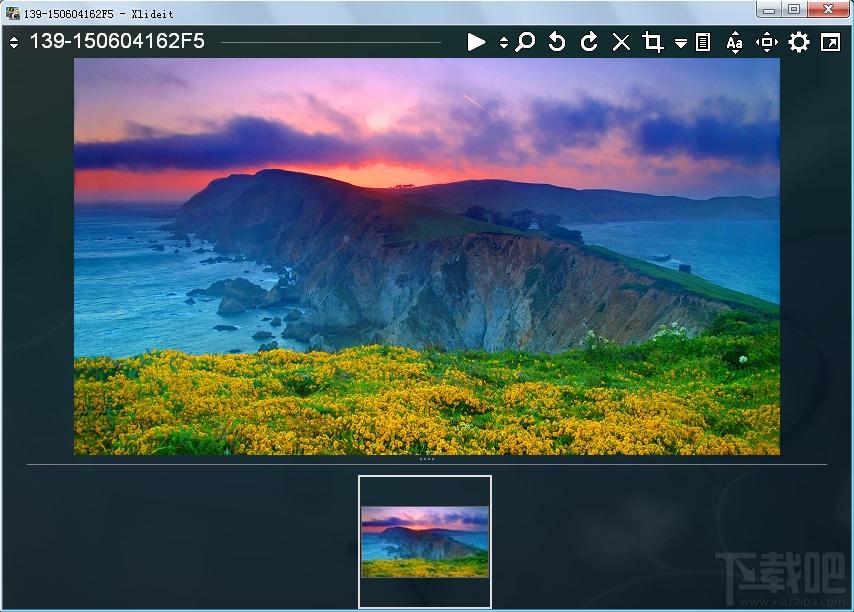Image resolution: width=854 pixels, height=612 pixels.
Task: Open the dropdown arrow beside the document icon
Action: (x=681, y=43)
